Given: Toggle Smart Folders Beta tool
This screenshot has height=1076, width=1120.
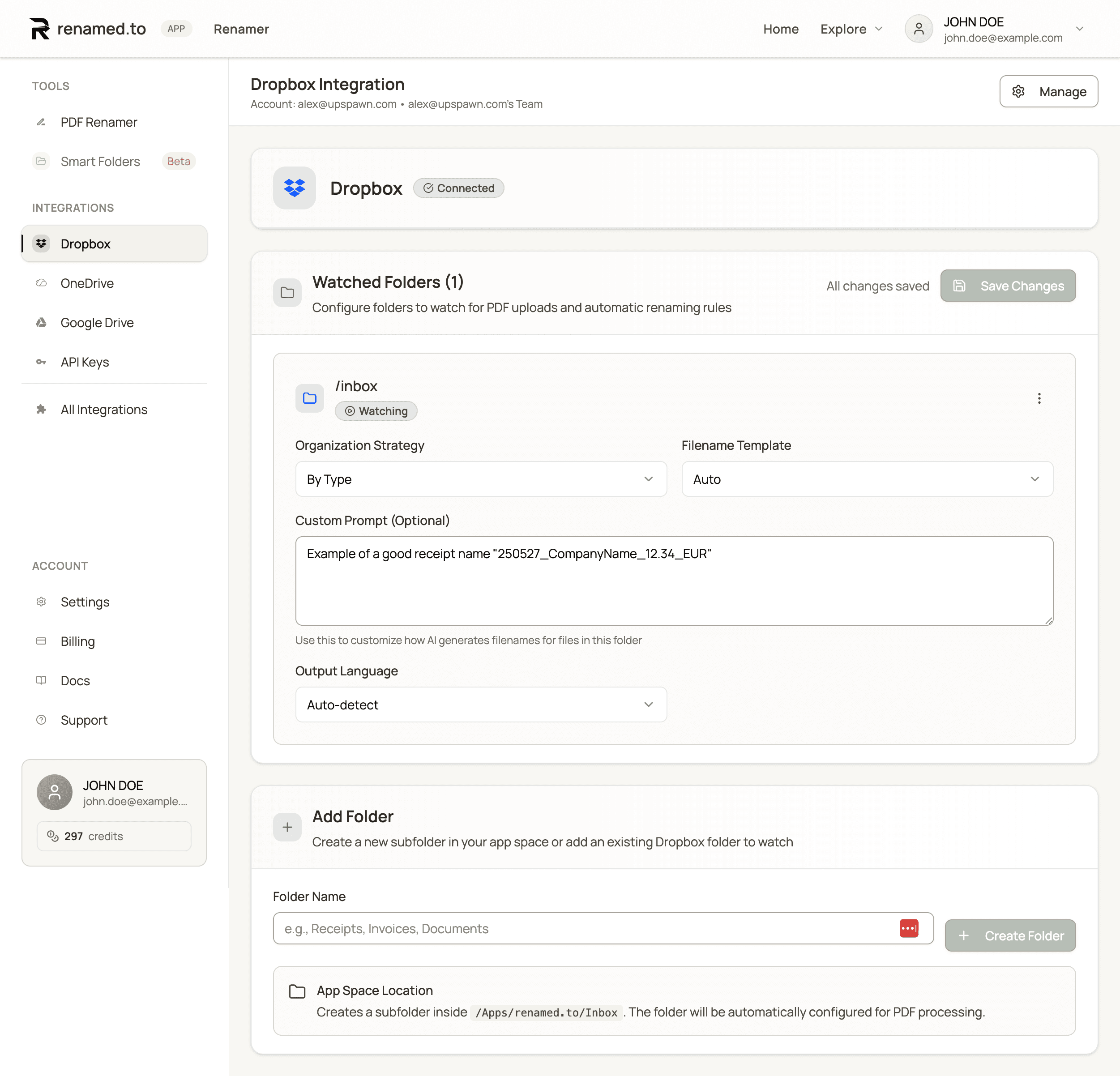Looking at the screenshot, I should [x=100, y=161].
